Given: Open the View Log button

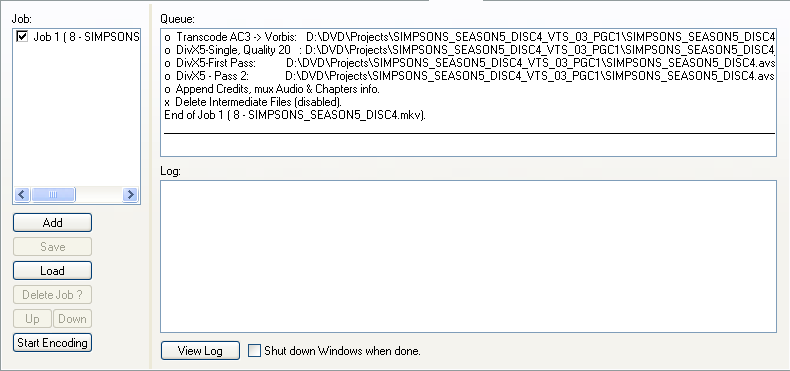Looking at the screenshot, I should [x=200, y=351].
